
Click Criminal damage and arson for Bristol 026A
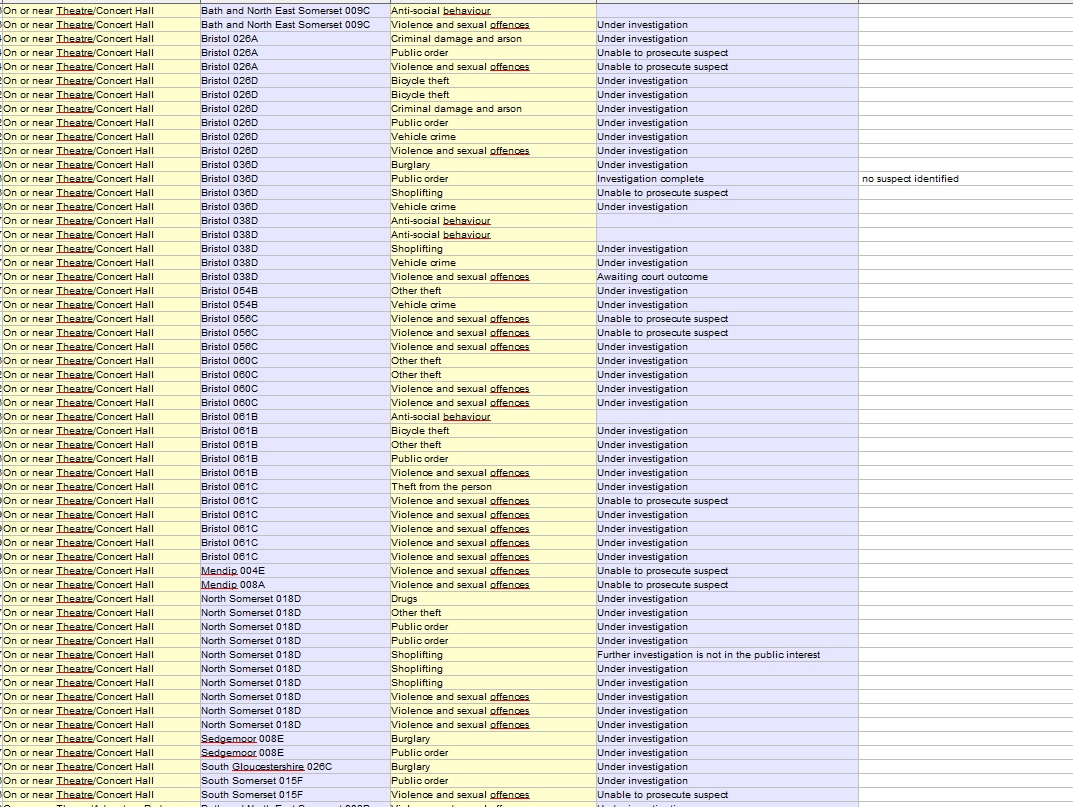[456, 39]
